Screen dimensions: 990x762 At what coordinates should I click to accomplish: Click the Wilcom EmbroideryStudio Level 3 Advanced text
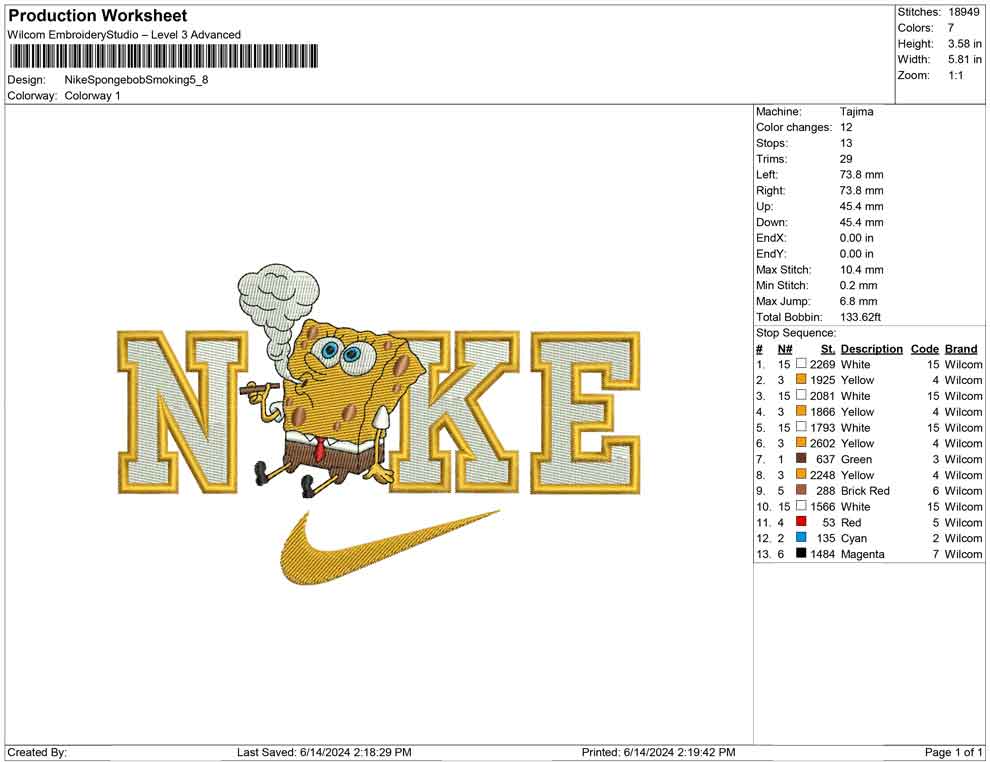click(124, 35)
